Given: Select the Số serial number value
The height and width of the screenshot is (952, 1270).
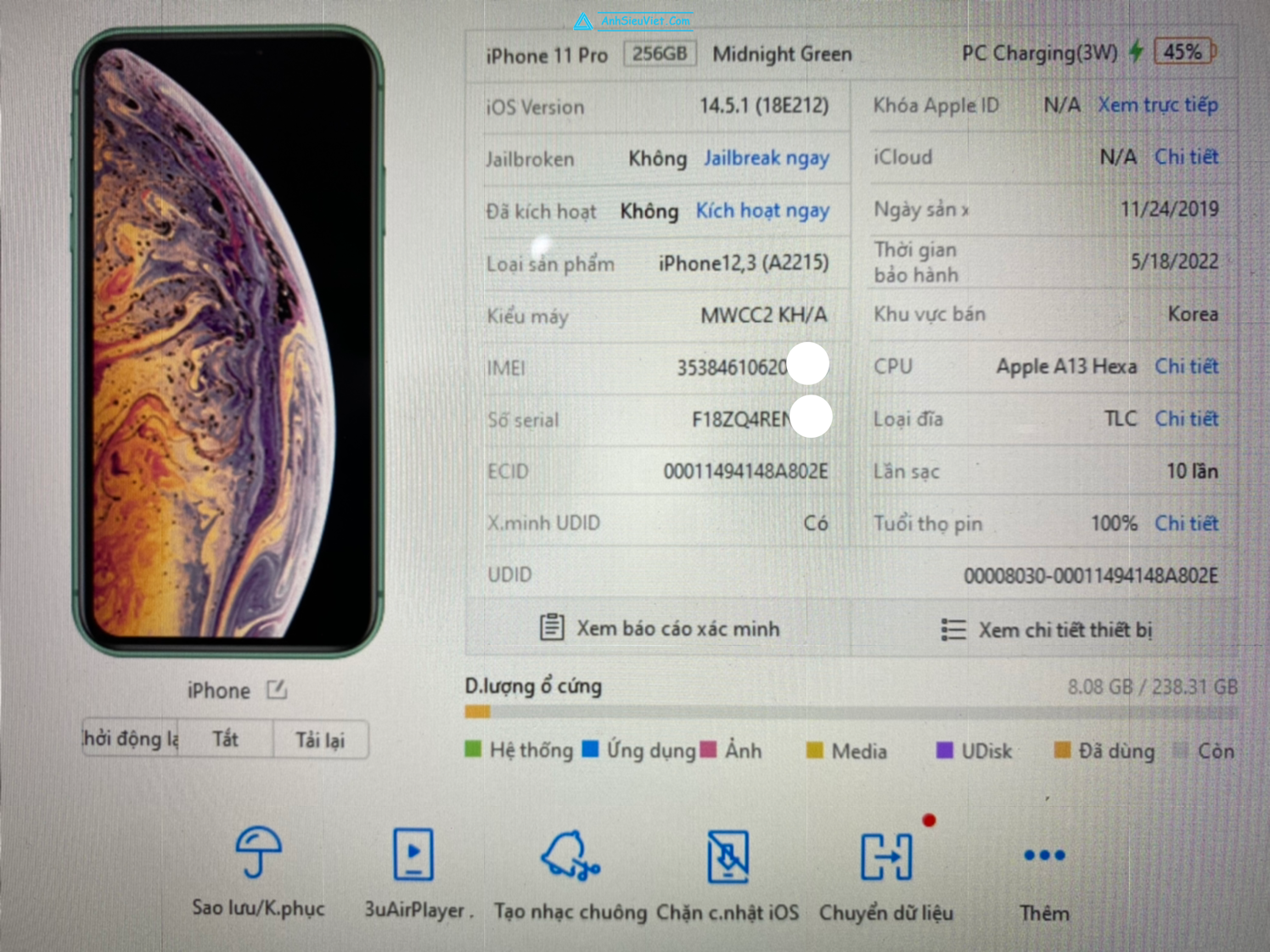Looking at the screenshot, I should [x=742, y=420].
